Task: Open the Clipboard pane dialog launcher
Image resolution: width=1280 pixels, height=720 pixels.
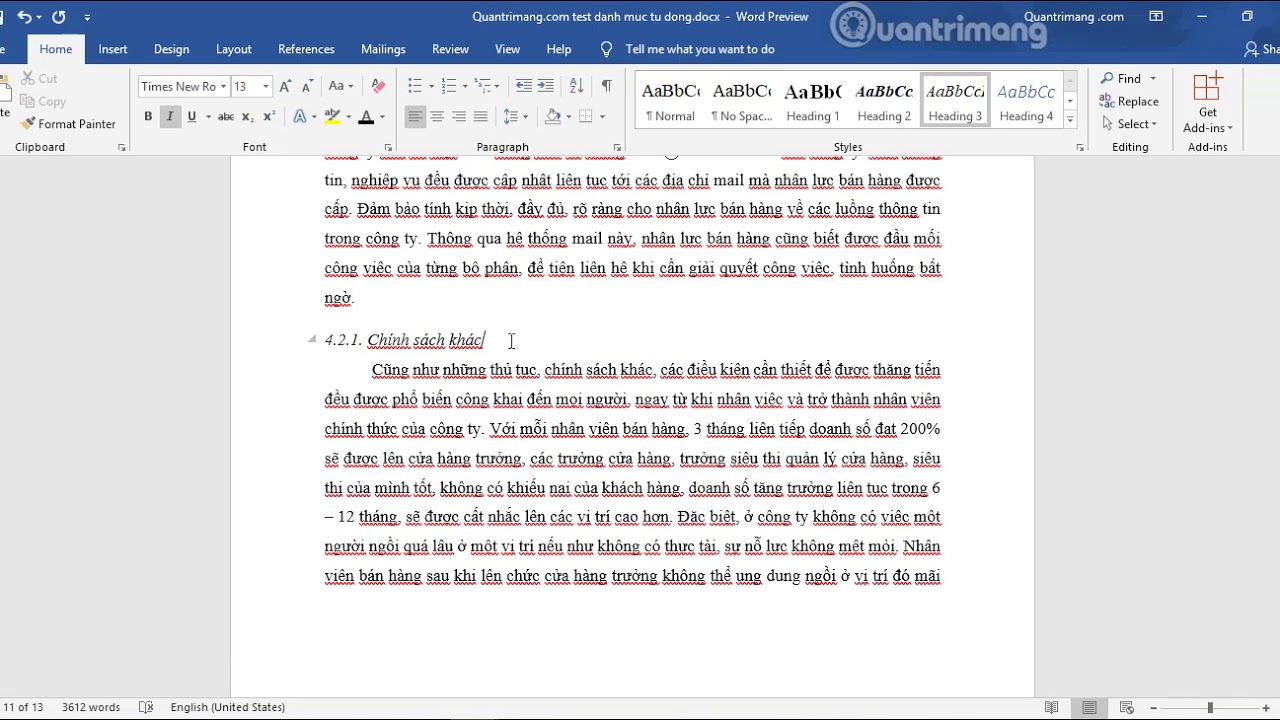Action: coord(122,148)
